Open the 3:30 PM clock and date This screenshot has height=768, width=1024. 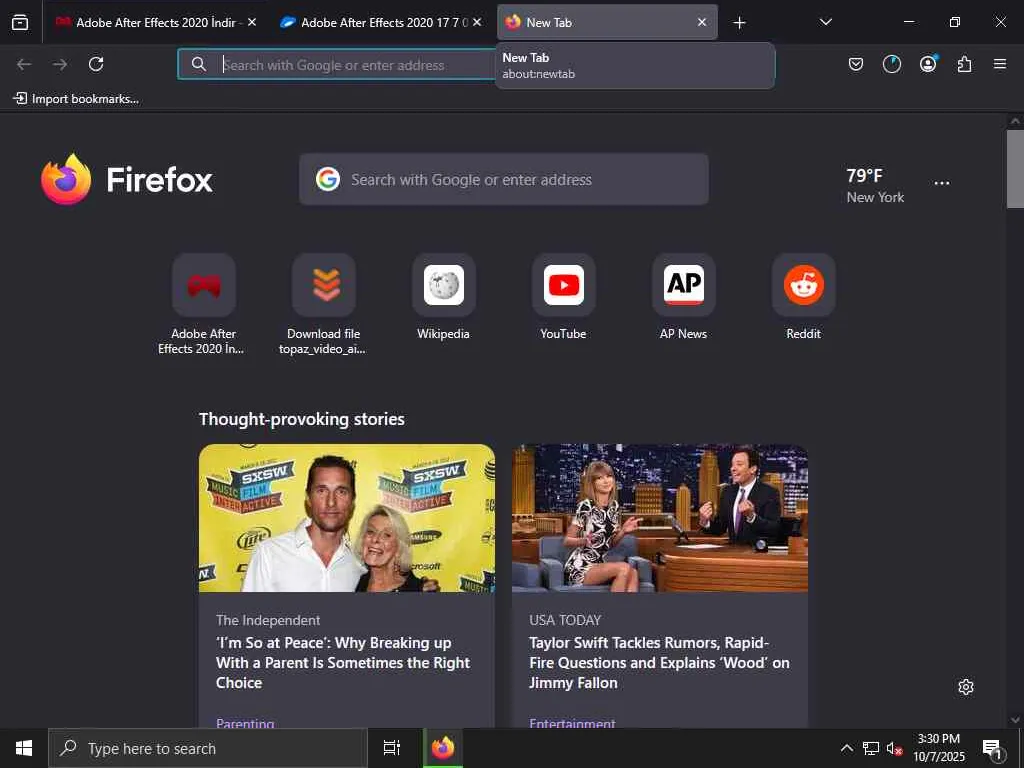(938, 748)
